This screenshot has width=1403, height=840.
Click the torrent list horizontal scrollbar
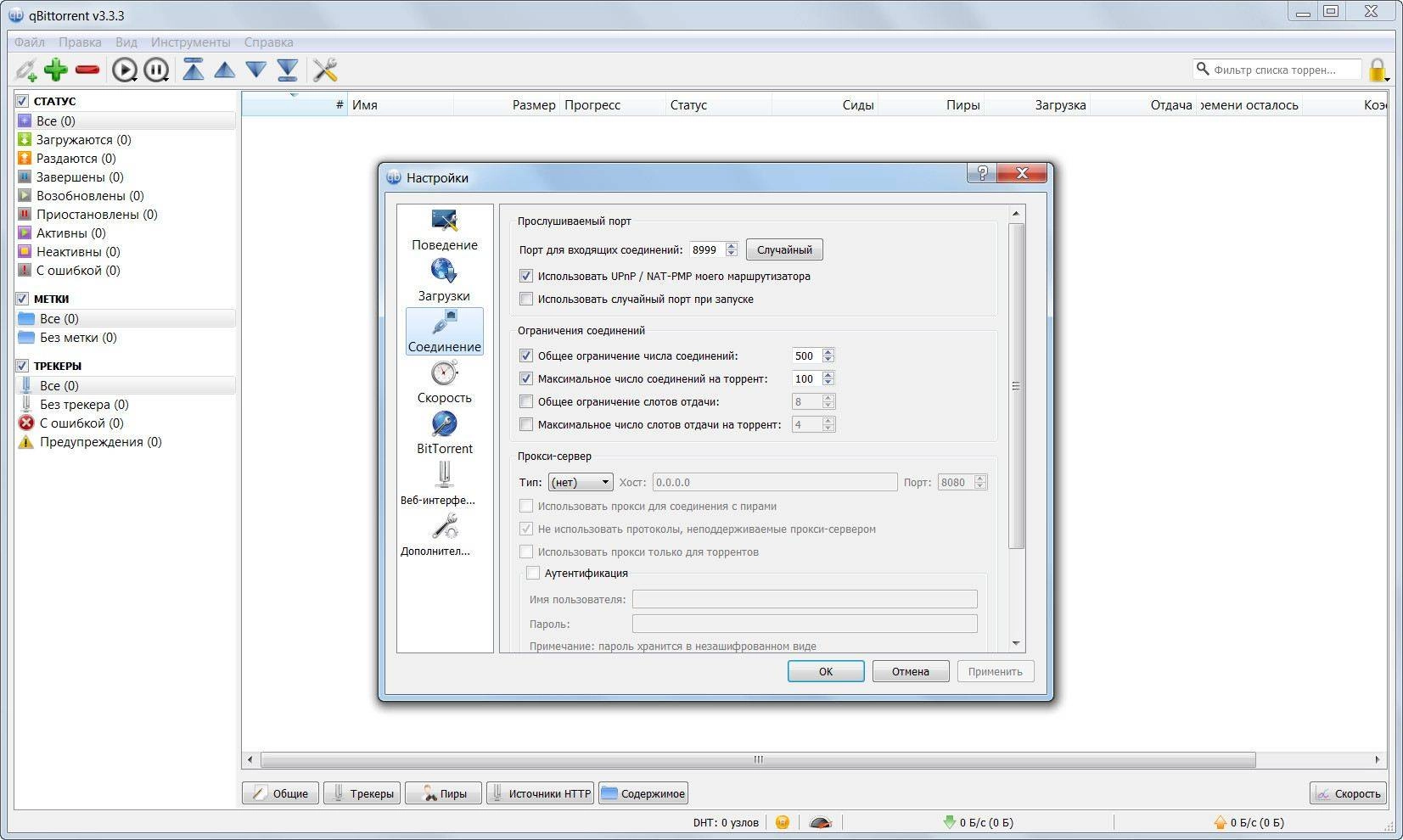[758, 759]
